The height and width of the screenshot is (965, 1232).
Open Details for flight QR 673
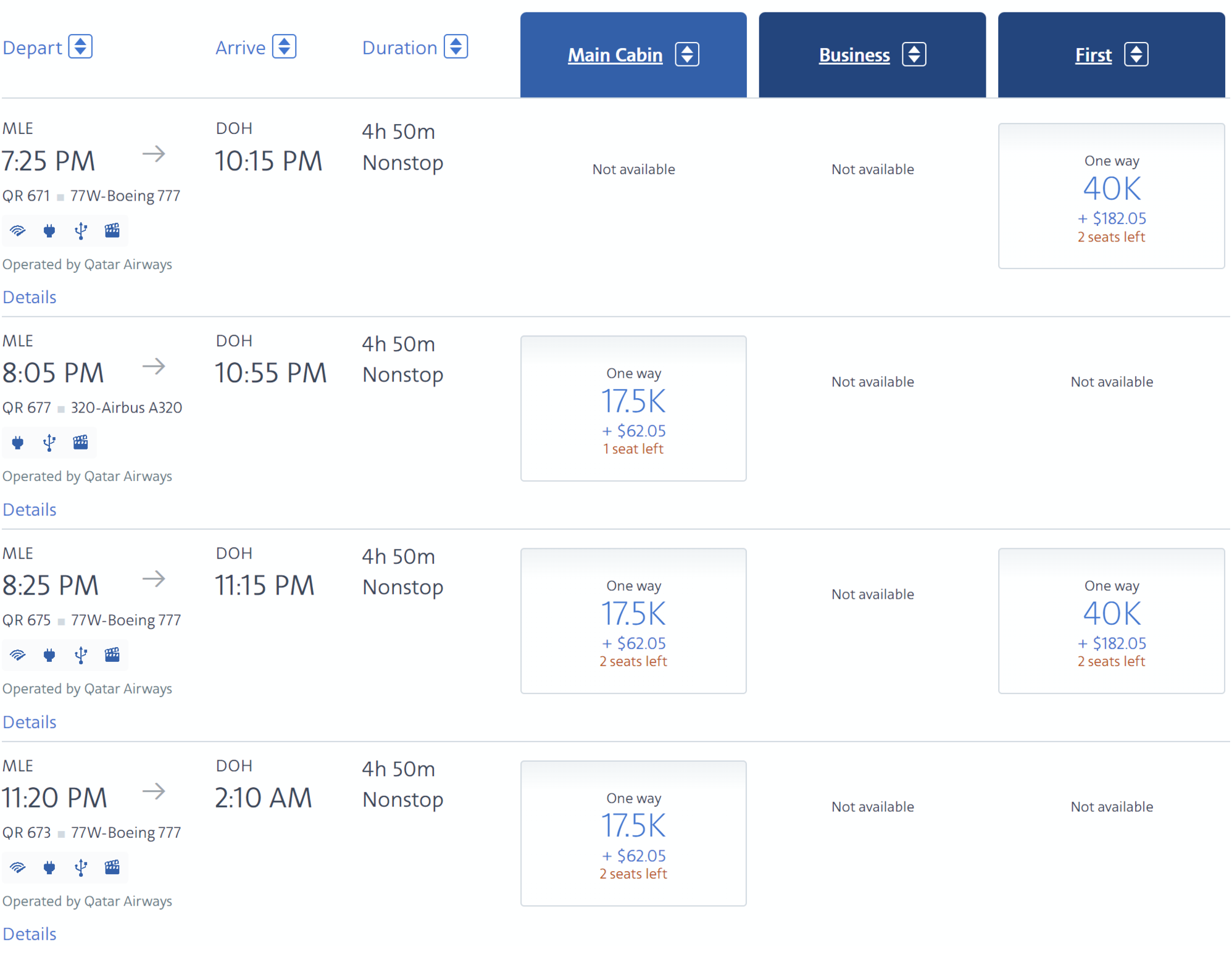(x=29, y=934)
